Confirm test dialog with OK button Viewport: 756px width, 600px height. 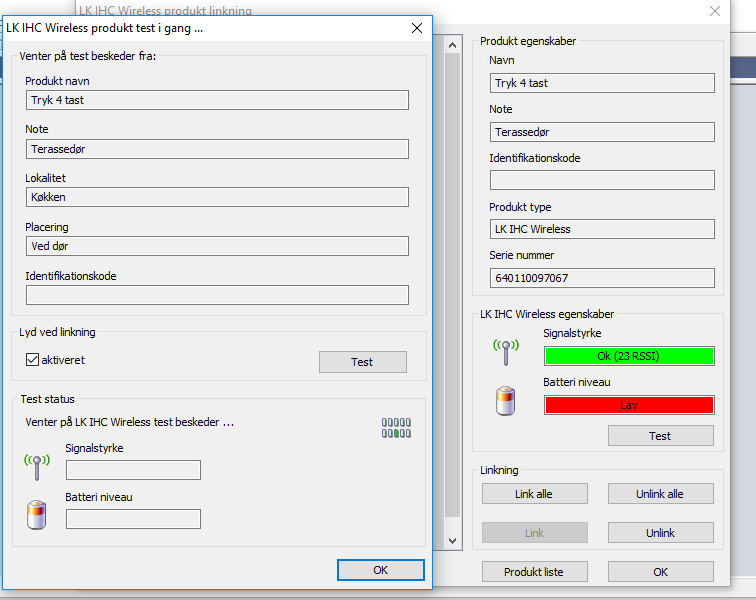pyautogui.click(x=380, y=570)
